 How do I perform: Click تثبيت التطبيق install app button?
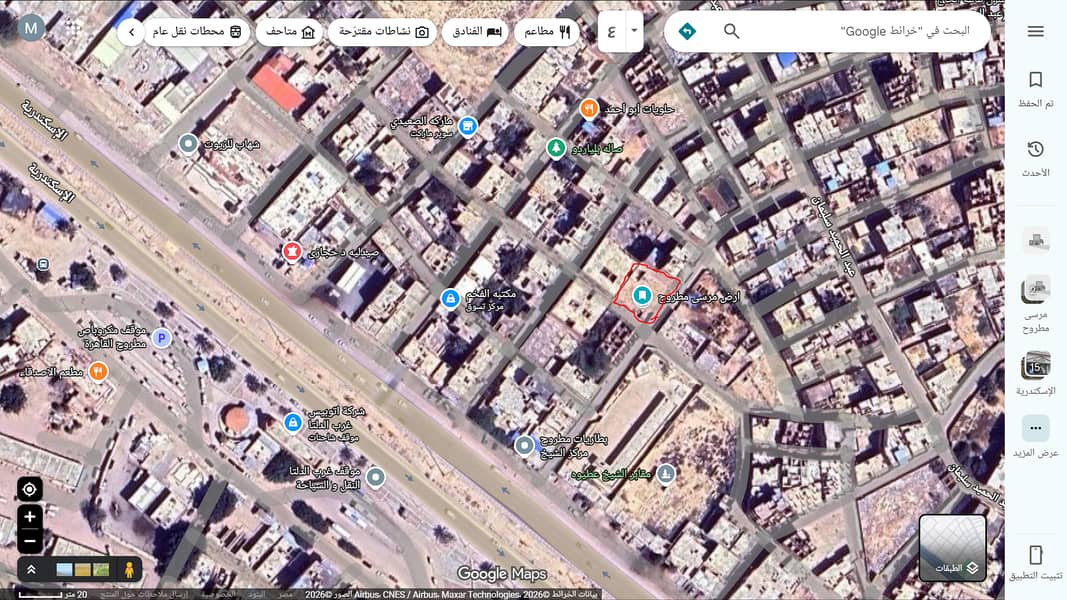[1036, 563]
